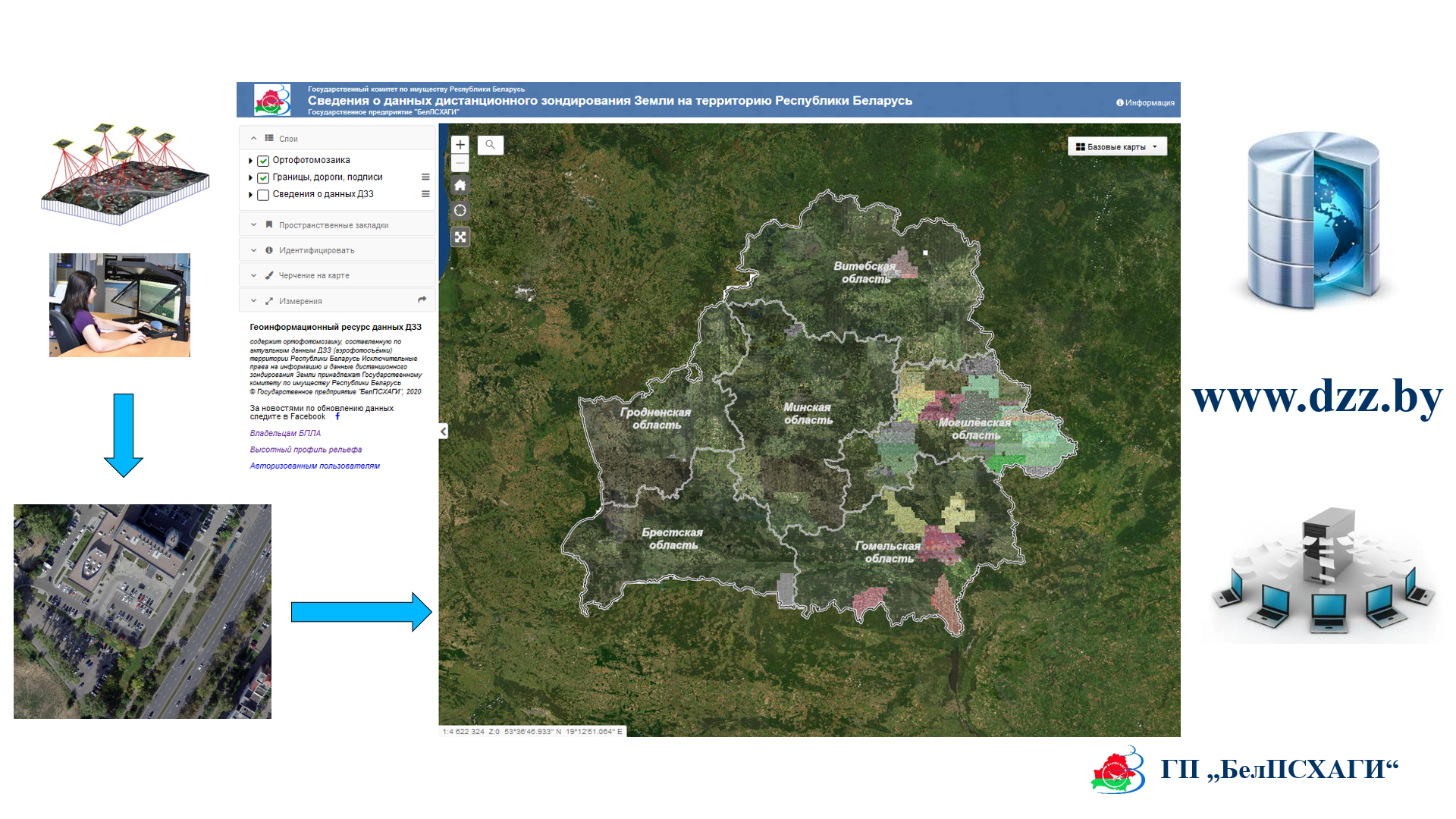Open menu for Сведения о данных ДЗЗ layer
Viewport: 1456px width, 819px height.
coord(425,194)
